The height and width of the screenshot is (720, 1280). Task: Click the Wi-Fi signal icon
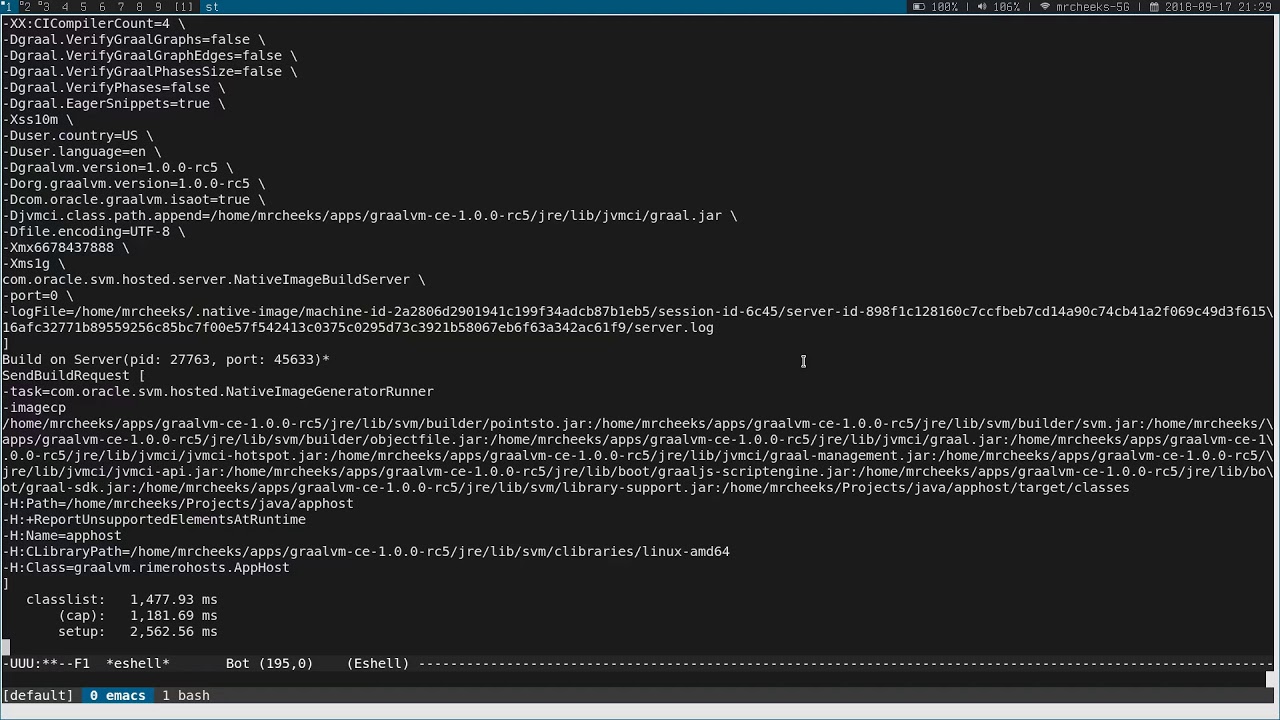pos(1045,7)
